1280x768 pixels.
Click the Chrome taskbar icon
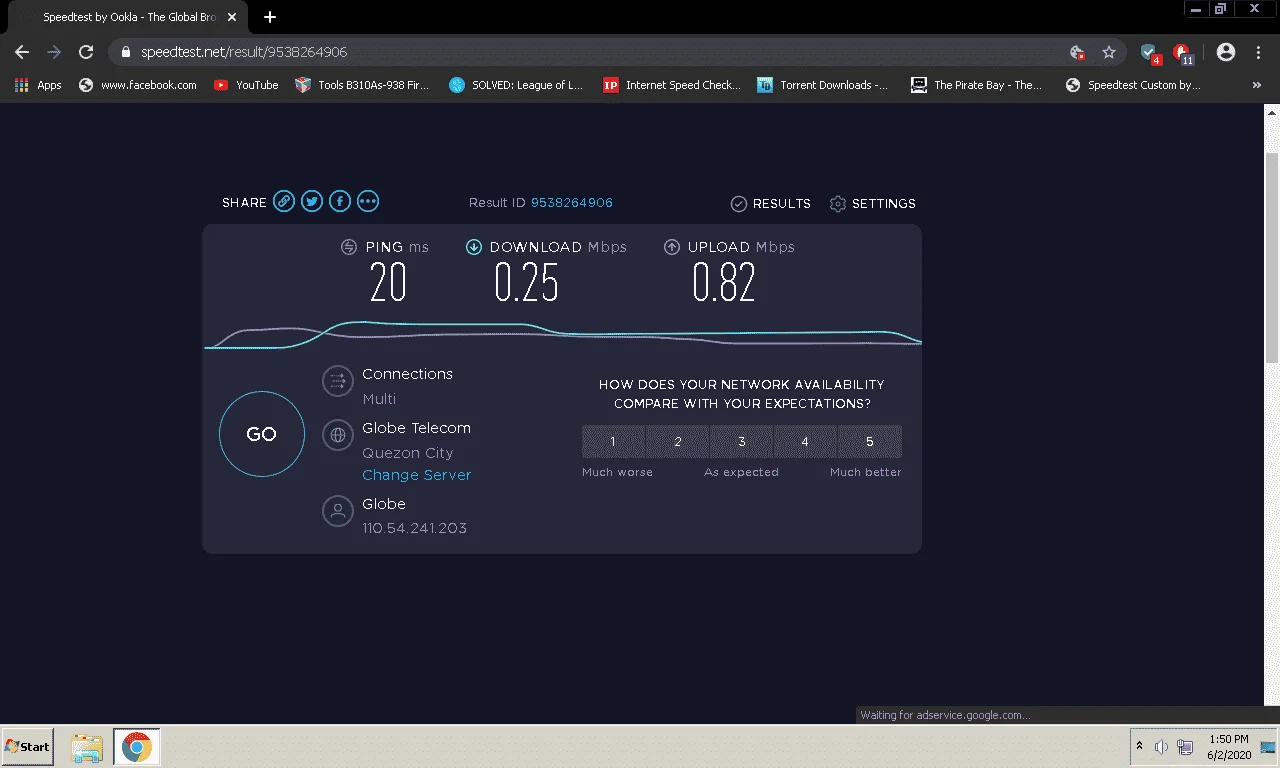coord(137,747)
